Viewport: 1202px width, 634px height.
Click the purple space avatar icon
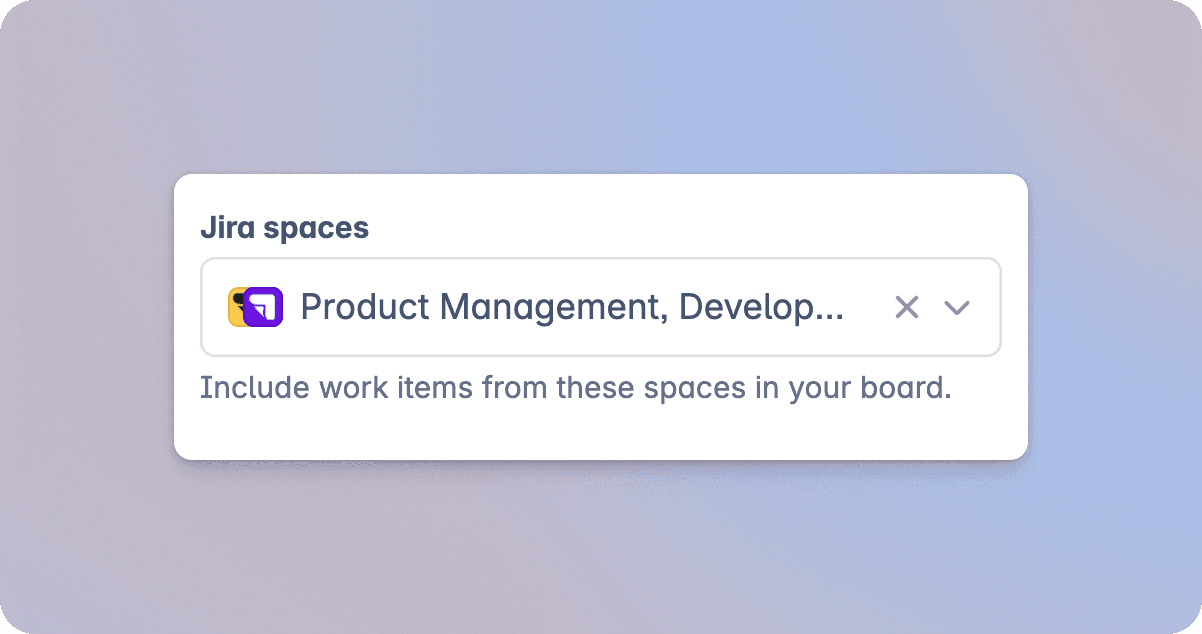point(265,307)
